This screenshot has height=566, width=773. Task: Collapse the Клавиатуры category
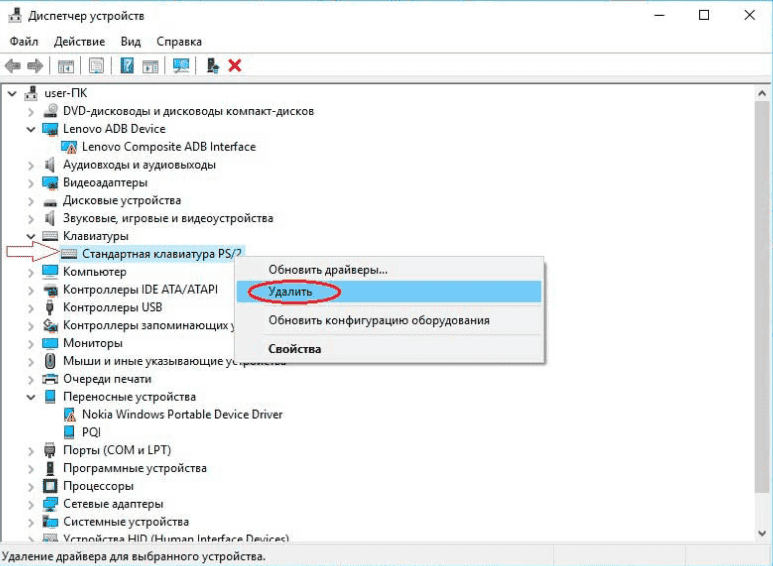pyautogui.click(x=31, y=236)
